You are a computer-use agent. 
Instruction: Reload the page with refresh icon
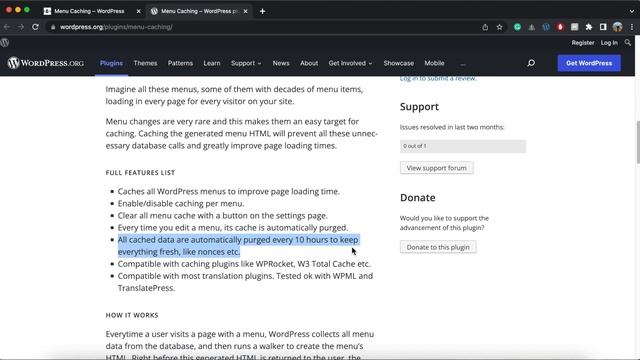(x=36, y=27)
